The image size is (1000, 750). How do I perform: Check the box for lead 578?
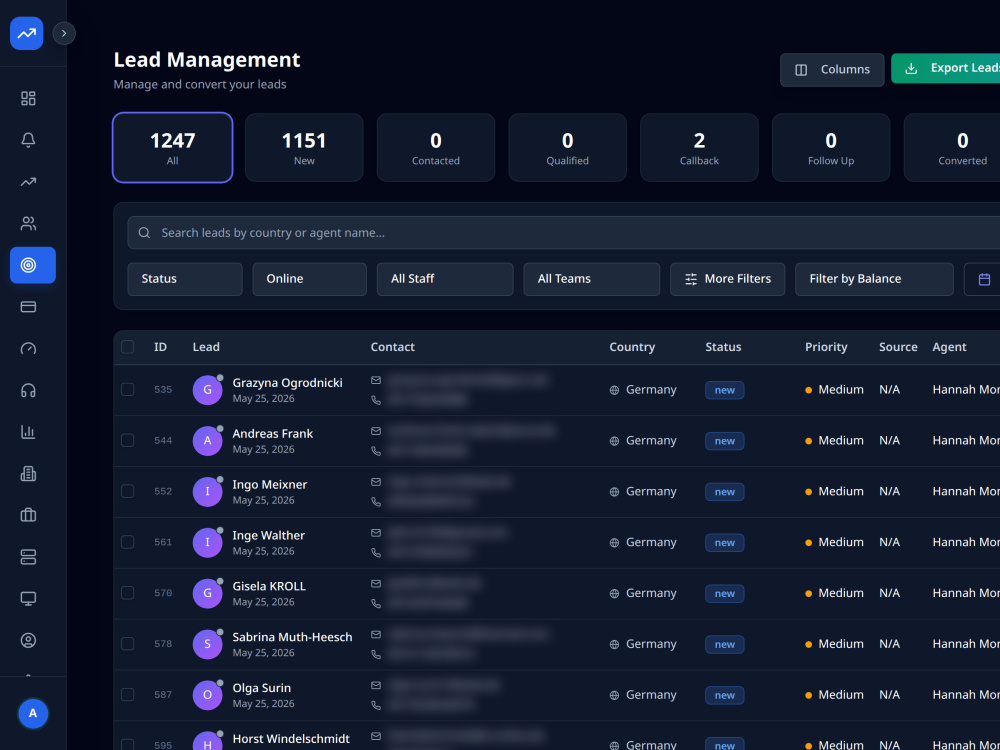click(128, 644)
